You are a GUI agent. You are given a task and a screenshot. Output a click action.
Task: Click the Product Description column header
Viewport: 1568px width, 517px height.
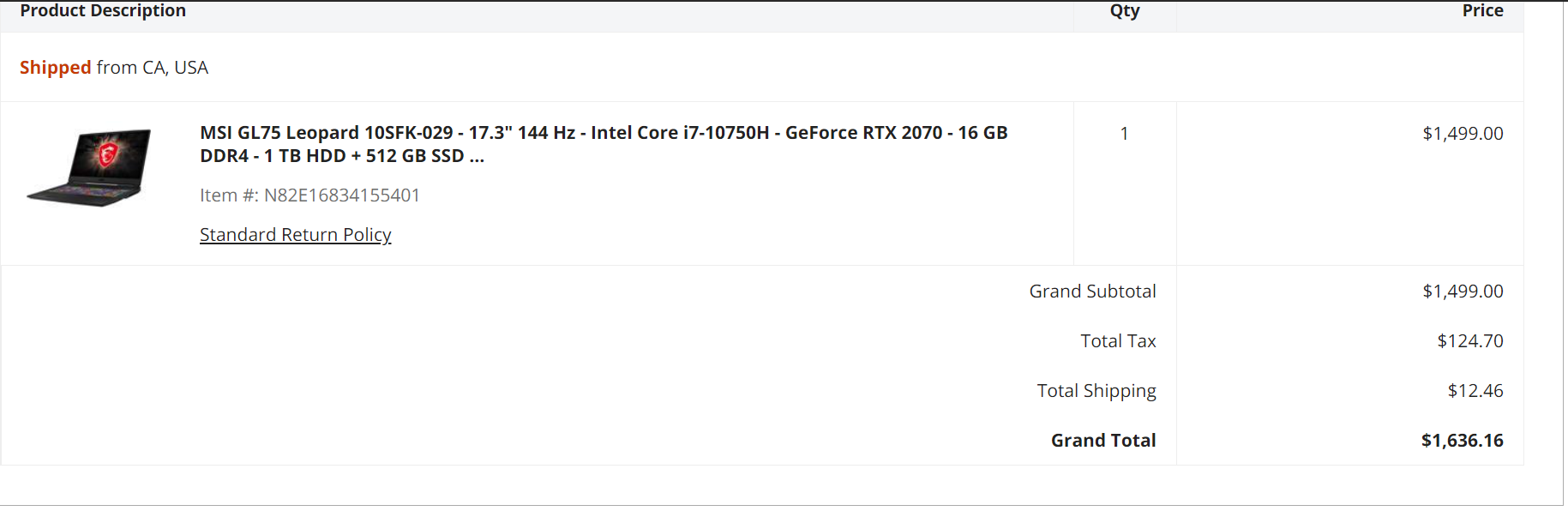[103, 11]
